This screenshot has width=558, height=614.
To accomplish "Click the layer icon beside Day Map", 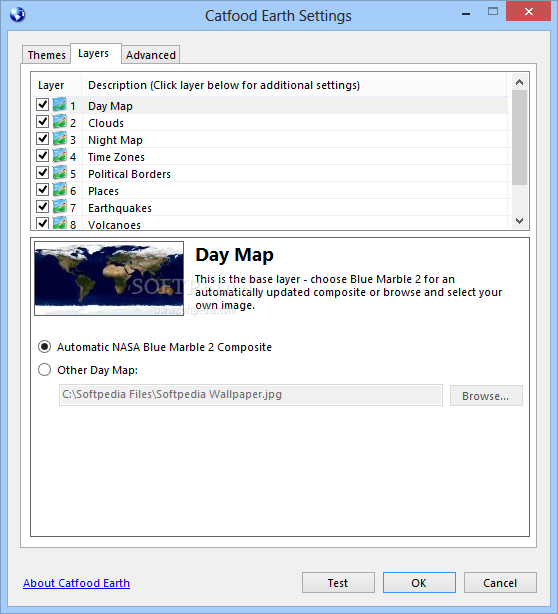I will tap(59, 105).
